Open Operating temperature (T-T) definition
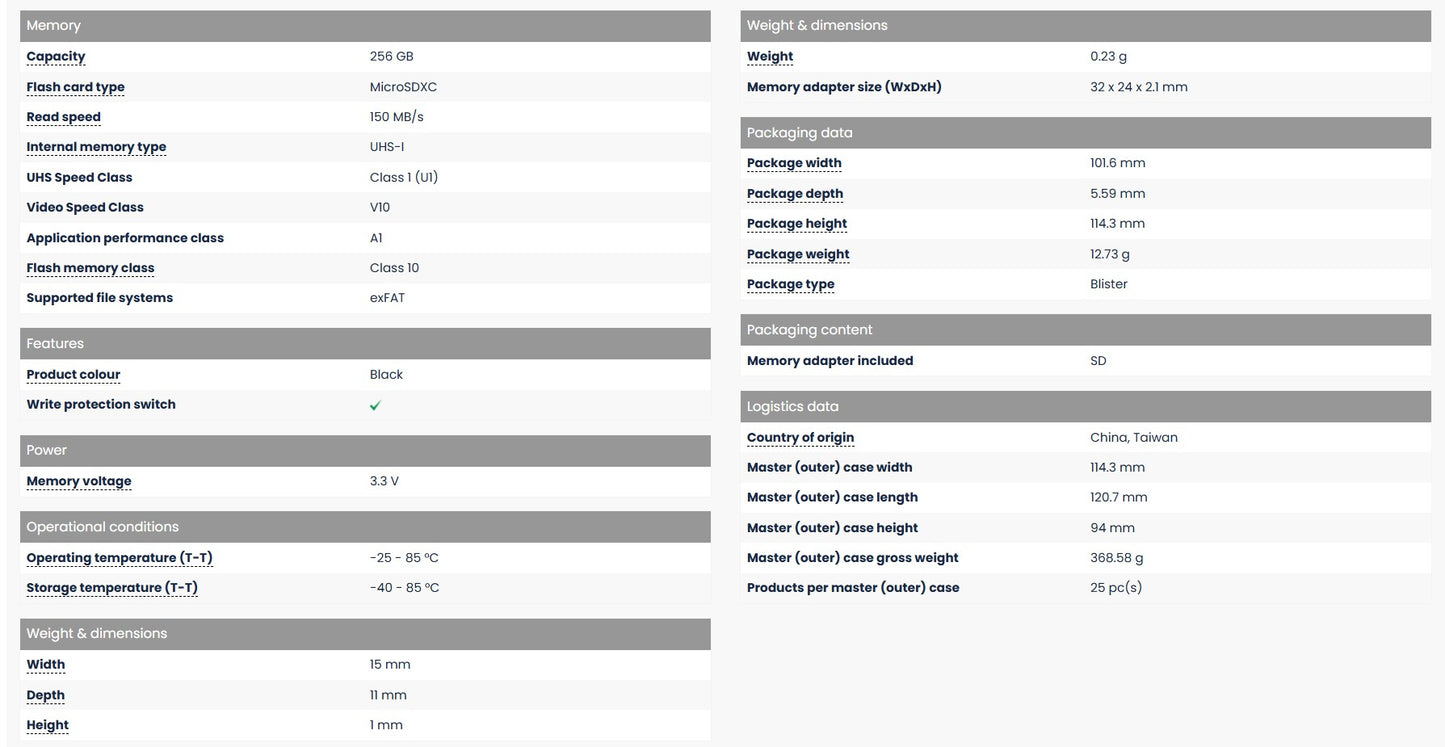The height and width of the screenshot is (747, 1445). point(120,558)
